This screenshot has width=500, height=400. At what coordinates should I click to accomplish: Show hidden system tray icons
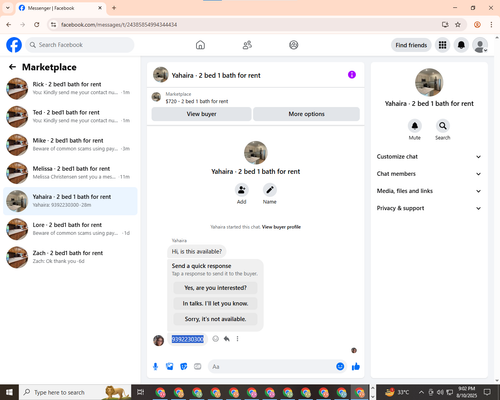(x=421, y=392)
